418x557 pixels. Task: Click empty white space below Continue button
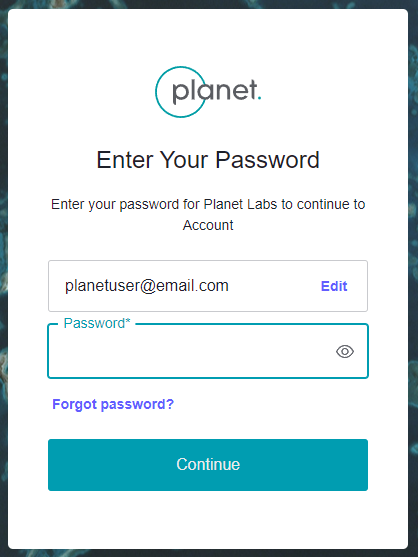(208, 519)
